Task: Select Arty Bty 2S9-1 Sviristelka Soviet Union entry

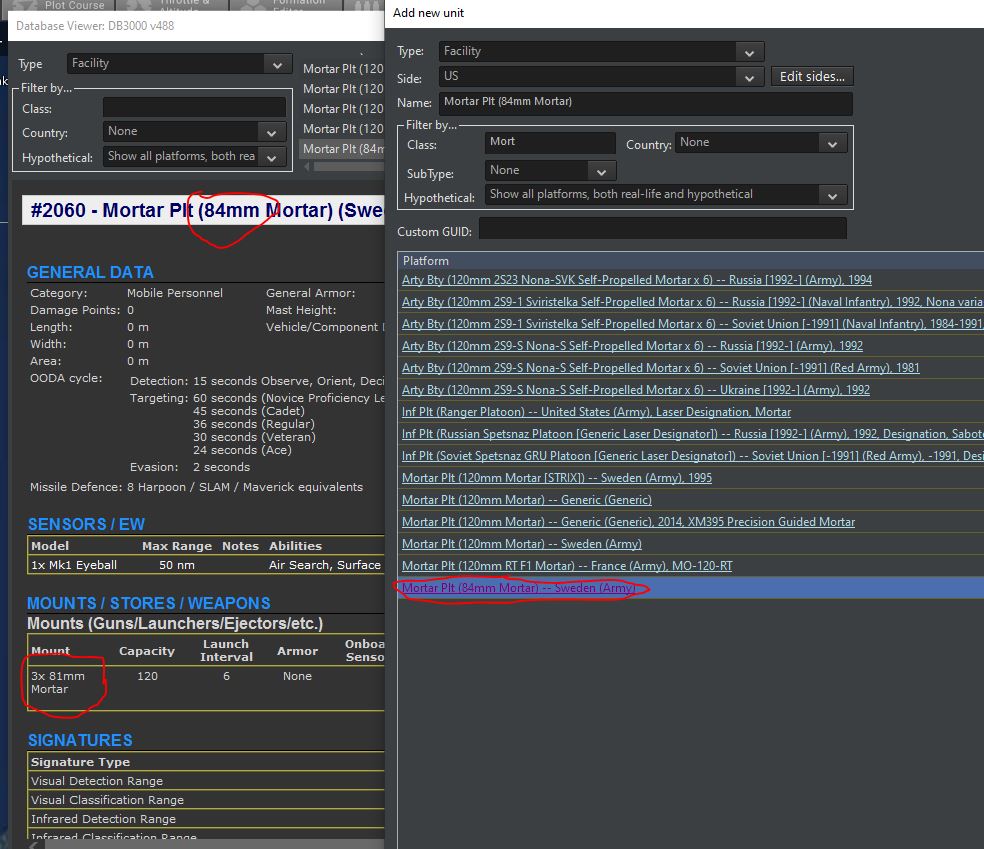Action: [692, 324]
